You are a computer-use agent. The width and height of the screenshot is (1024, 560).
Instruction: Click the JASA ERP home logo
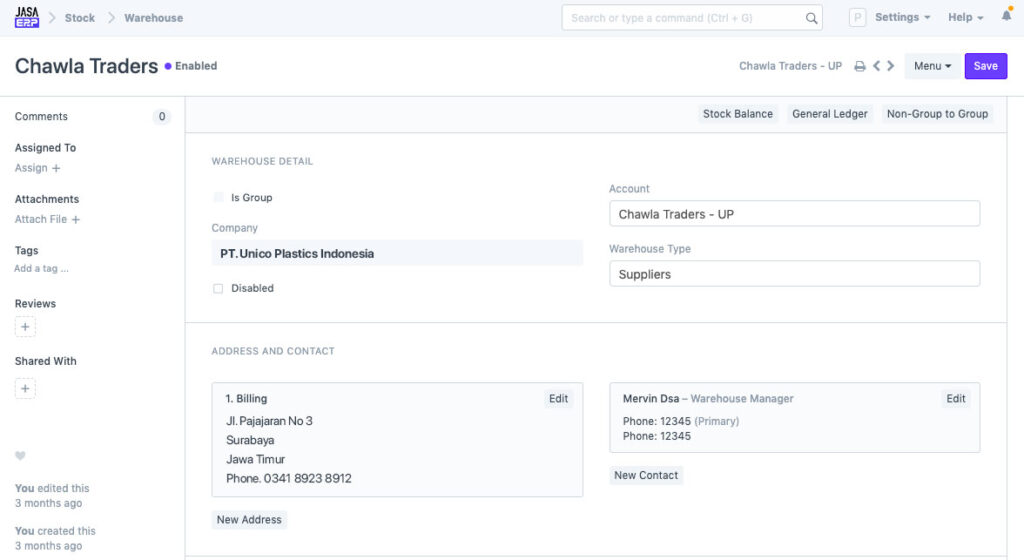[x=27, y=17]
